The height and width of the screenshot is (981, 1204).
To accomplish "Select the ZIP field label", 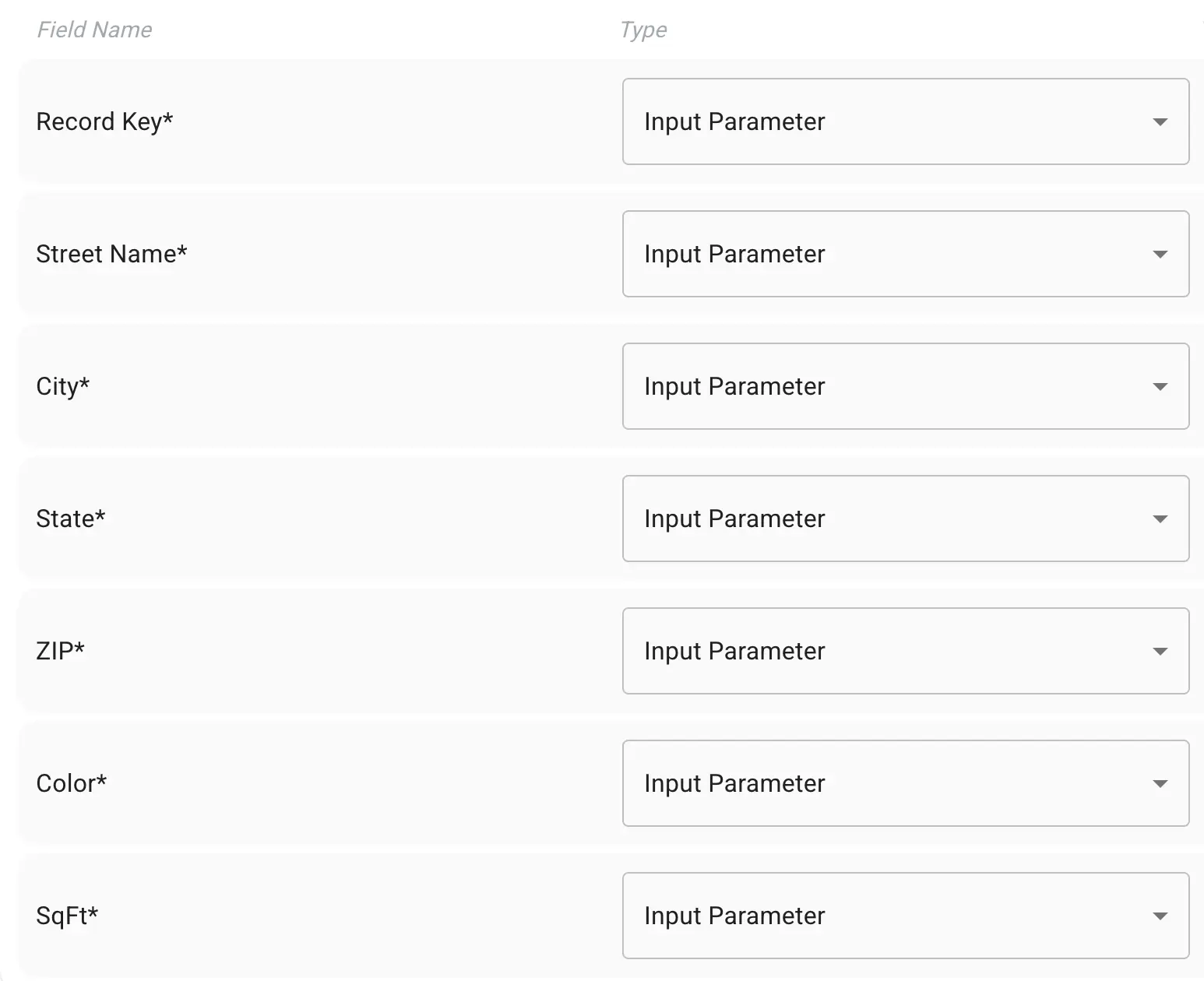I will point(62,652).
